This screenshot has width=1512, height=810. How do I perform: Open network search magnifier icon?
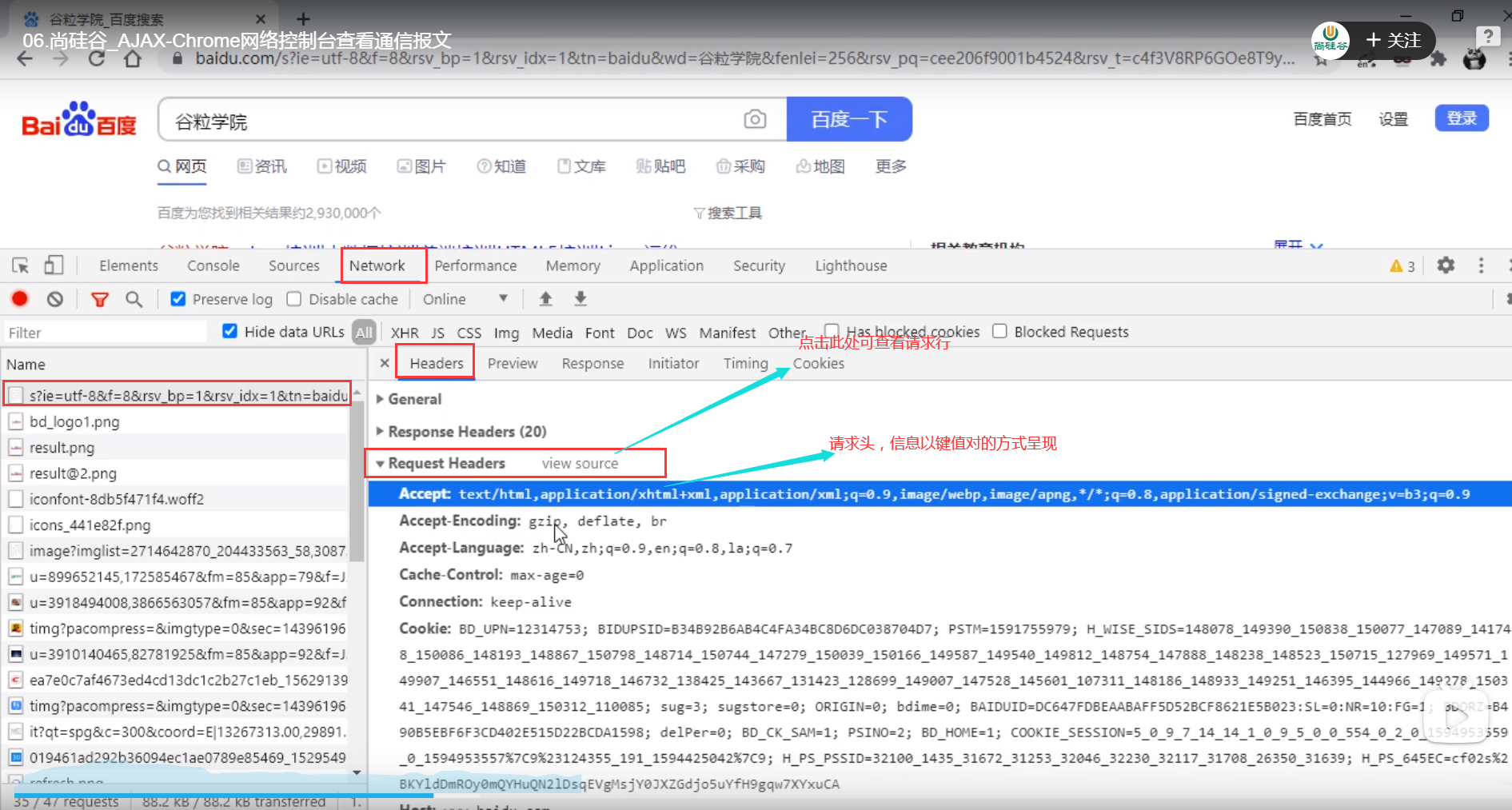tap(134, 299)
